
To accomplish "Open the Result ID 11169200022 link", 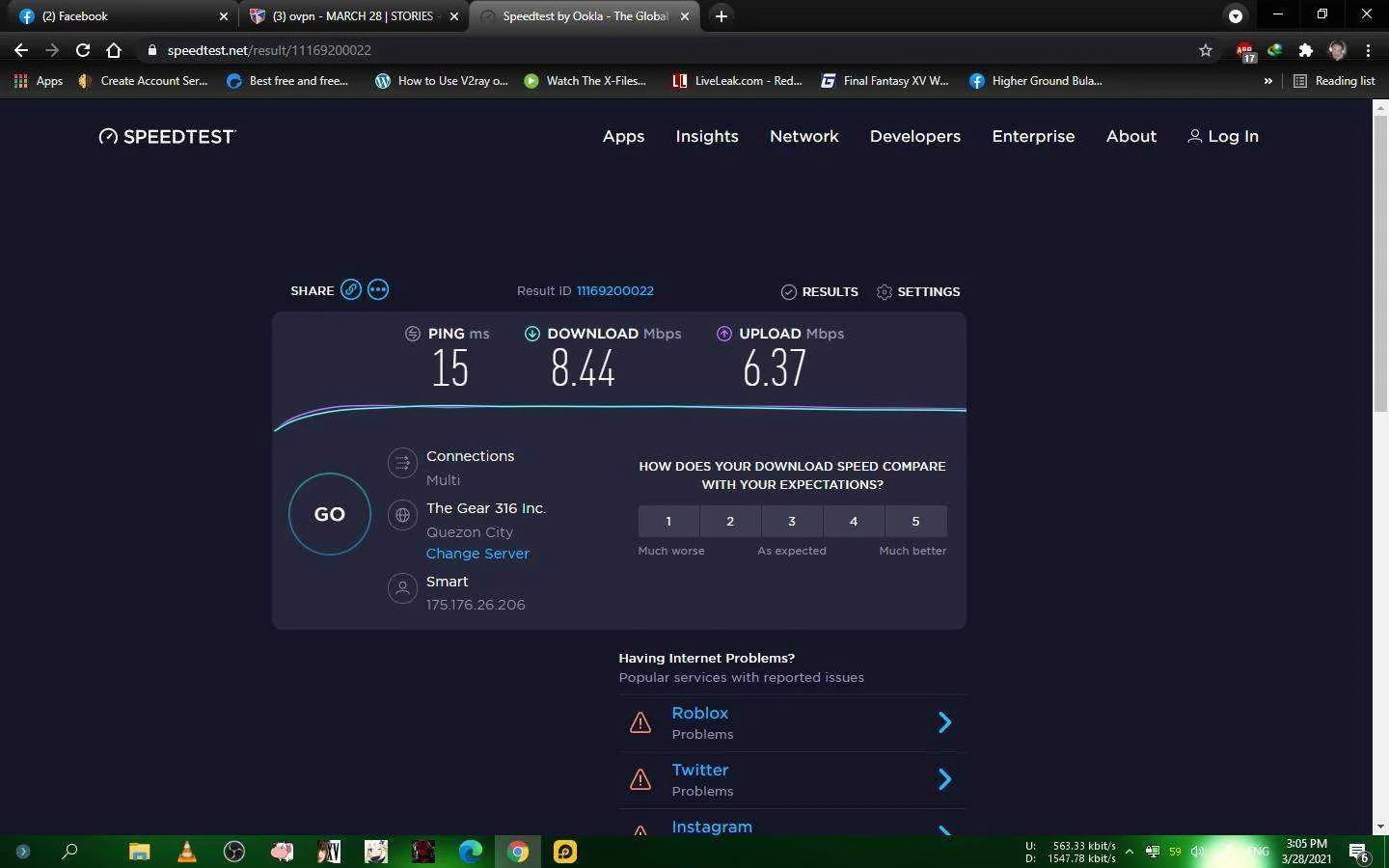I will coord(615,290).
